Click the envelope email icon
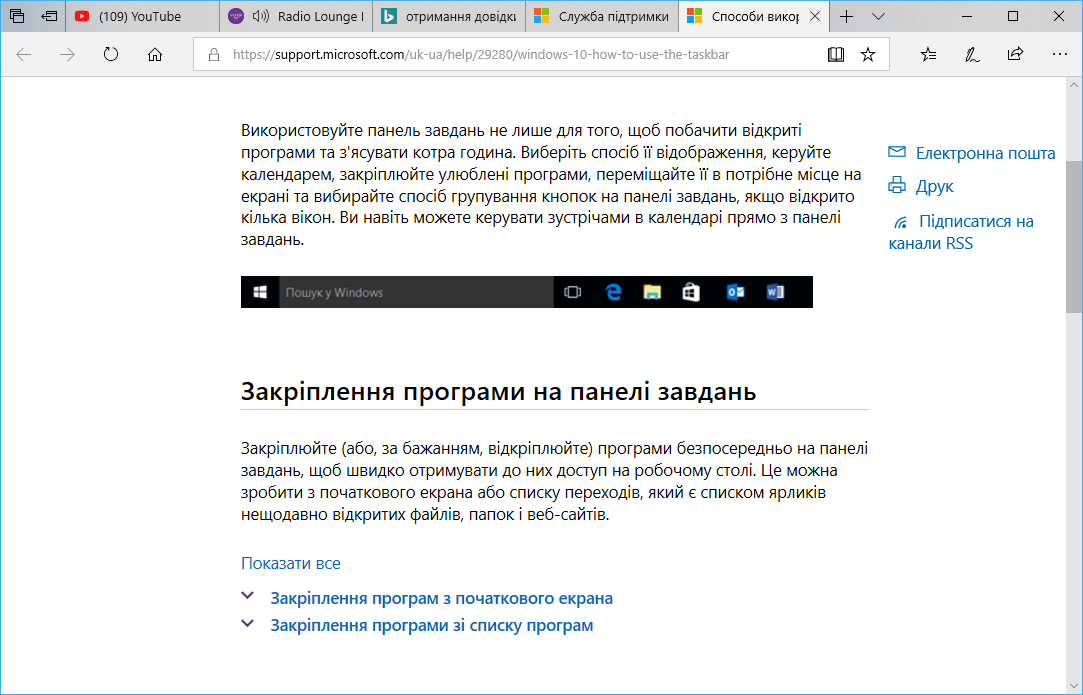This screenshot has height=695, width=1083. click(x=897, y=151)
